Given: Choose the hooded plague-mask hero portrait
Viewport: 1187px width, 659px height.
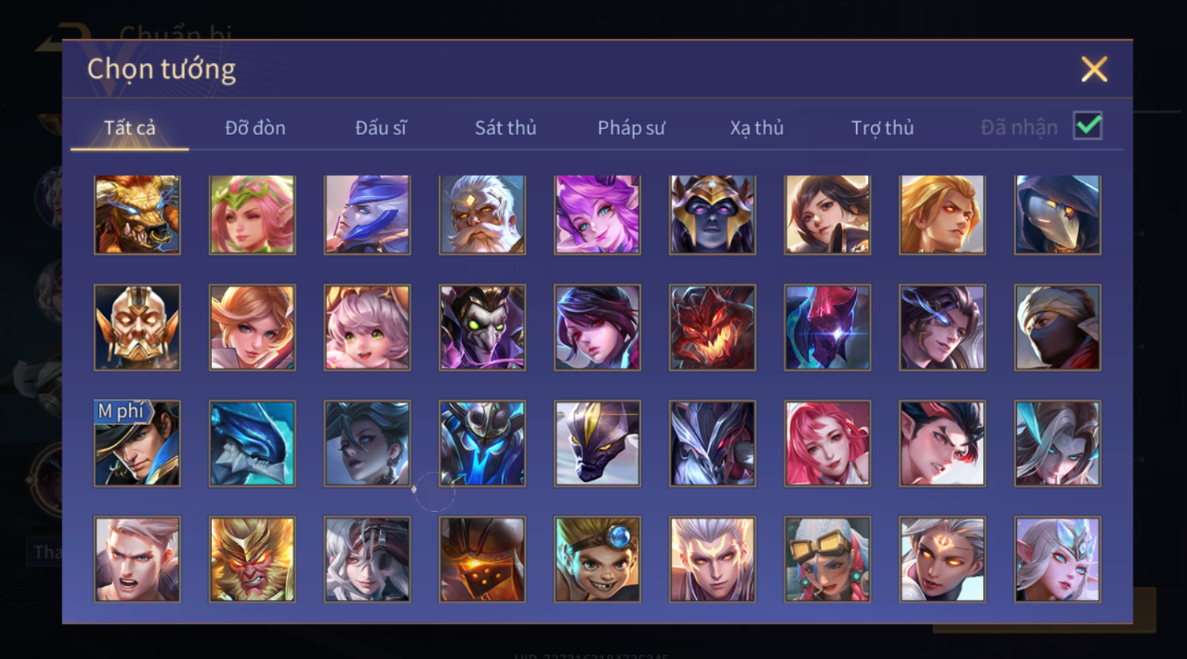Looking at the screenshot, I should pos(1058,215).
